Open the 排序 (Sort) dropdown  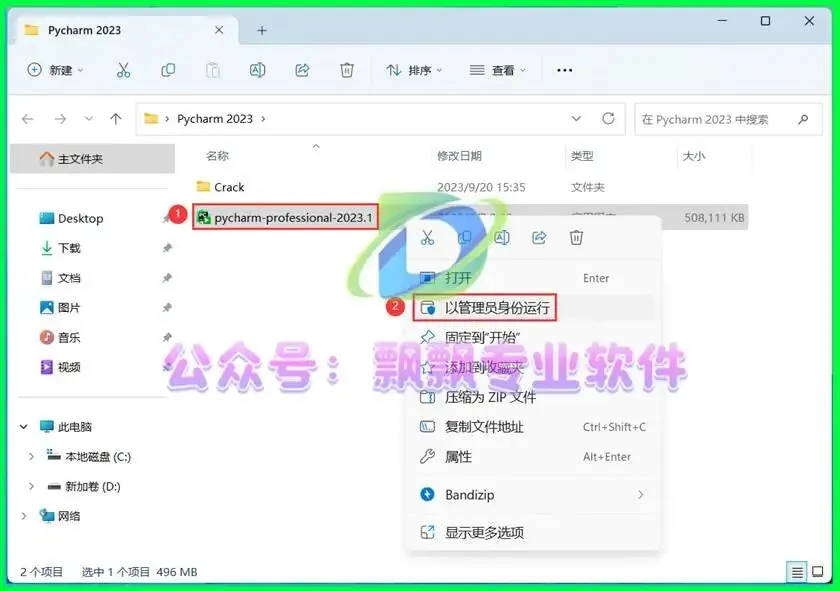point(414,70)
